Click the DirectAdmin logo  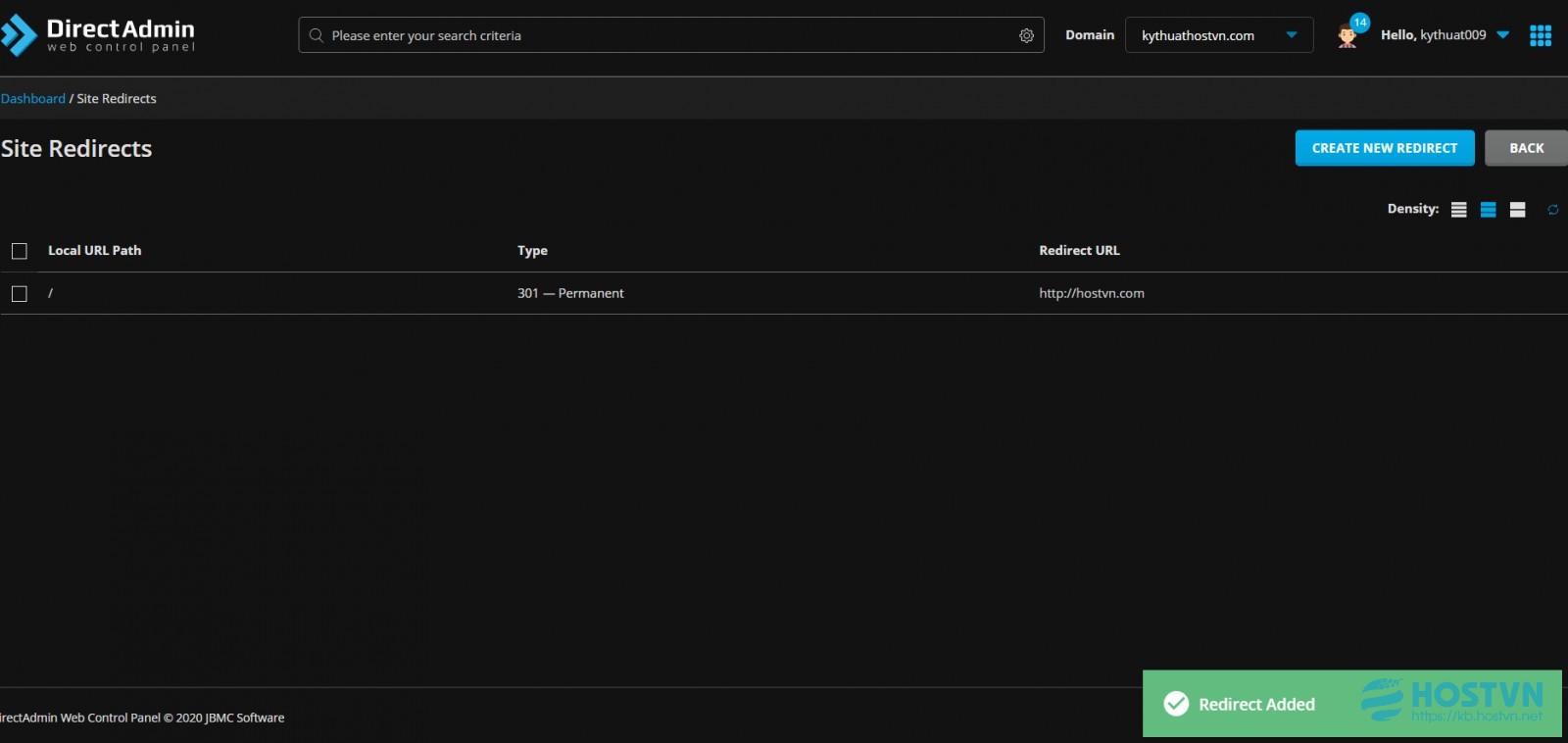98,35
